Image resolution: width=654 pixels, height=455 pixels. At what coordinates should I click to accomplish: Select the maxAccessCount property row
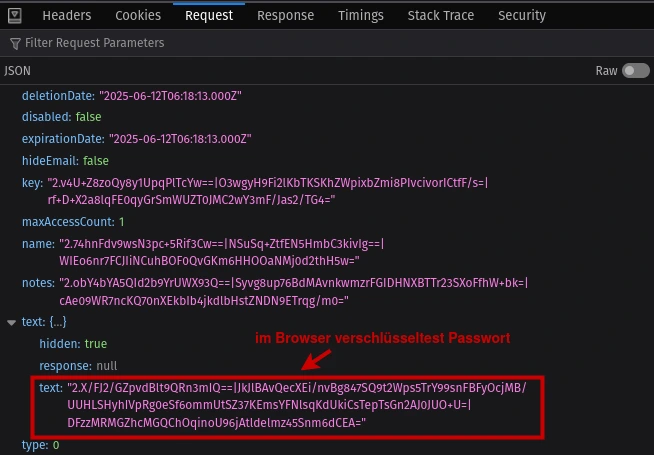point(327,222)
